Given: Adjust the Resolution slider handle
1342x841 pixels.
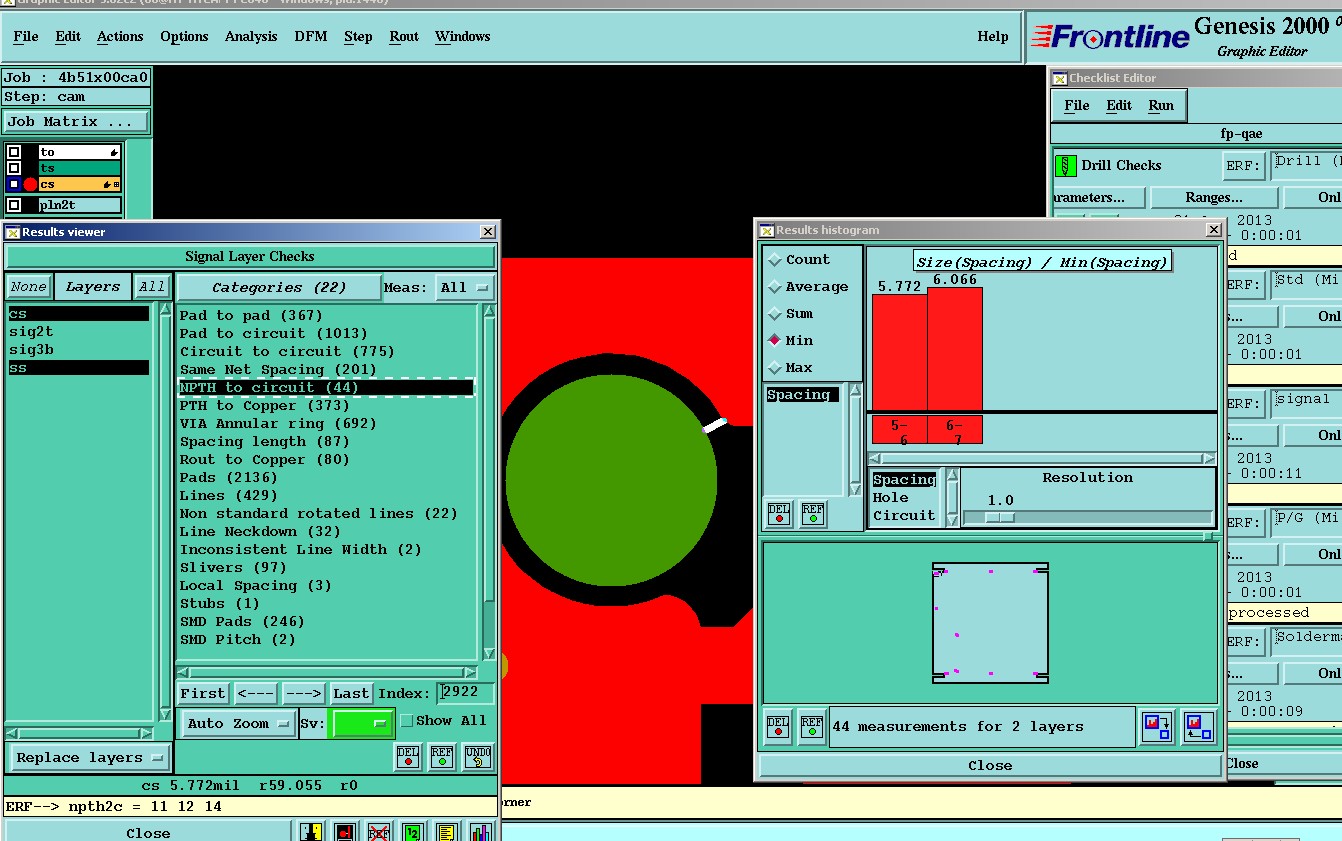Looking at the screenshot, I should pyautogui.click(x=999, y=517).
